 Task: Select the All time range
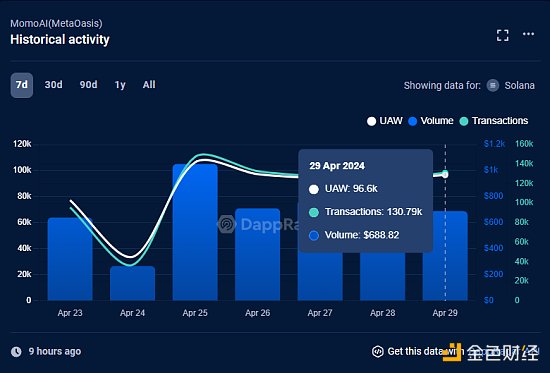[149, 85]
